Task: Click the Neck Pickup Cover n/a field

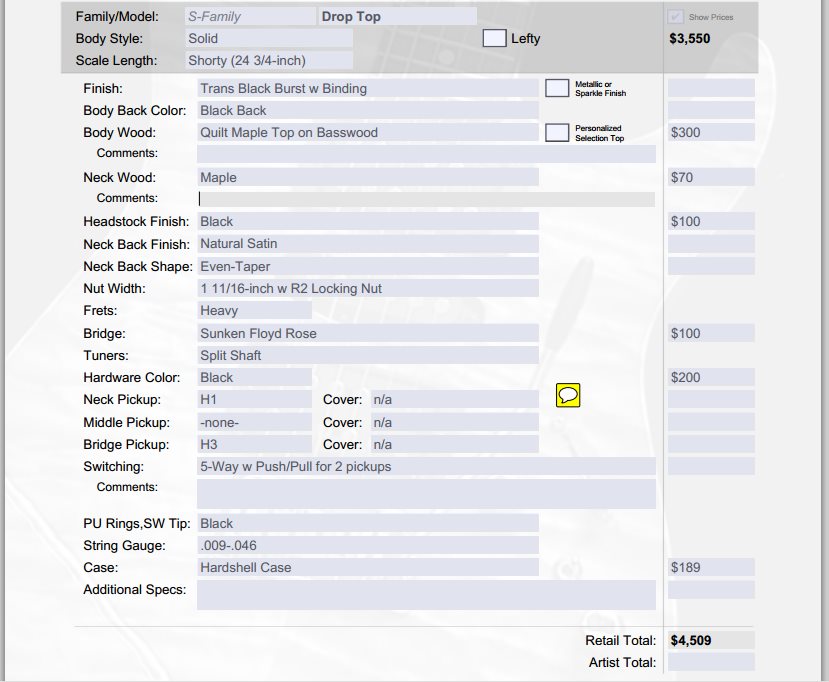Action: tap(454, 399)
